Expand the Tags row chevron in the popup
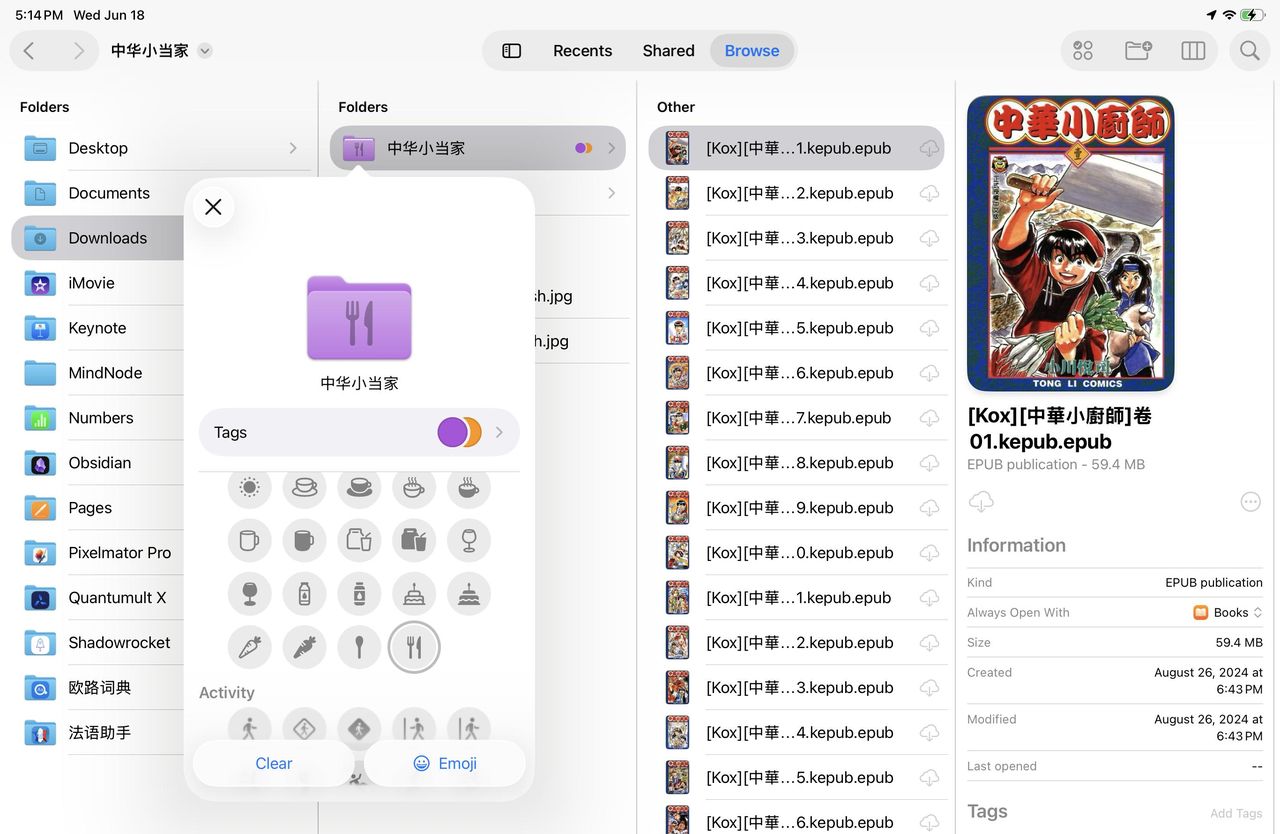1280x834 pixels. pyautogui.click(x=499, y=432)
